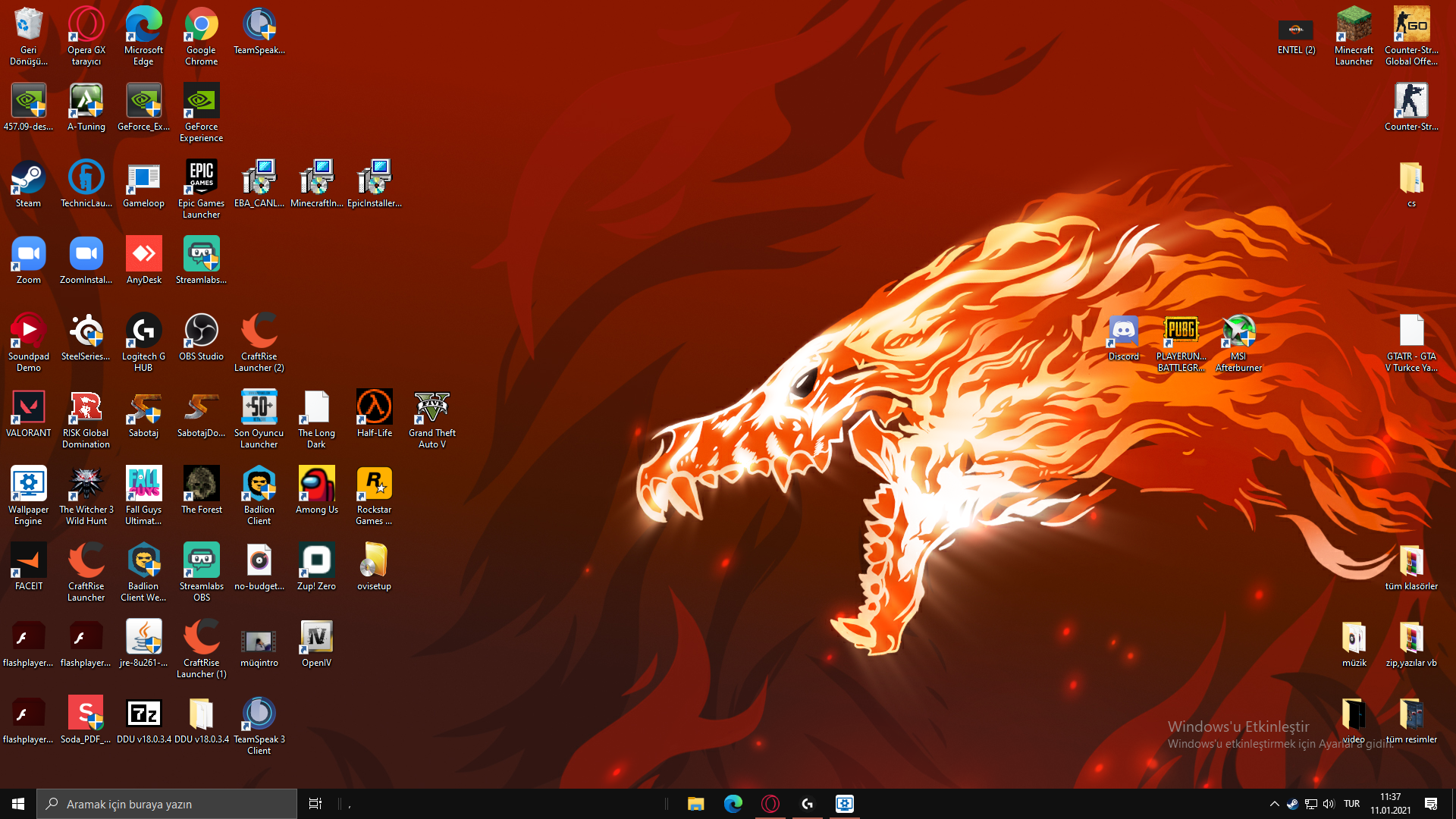This screenshot has width=1456, height=819.
Task: Click the Logitech G HUB icon
Action: pos(143,331)
